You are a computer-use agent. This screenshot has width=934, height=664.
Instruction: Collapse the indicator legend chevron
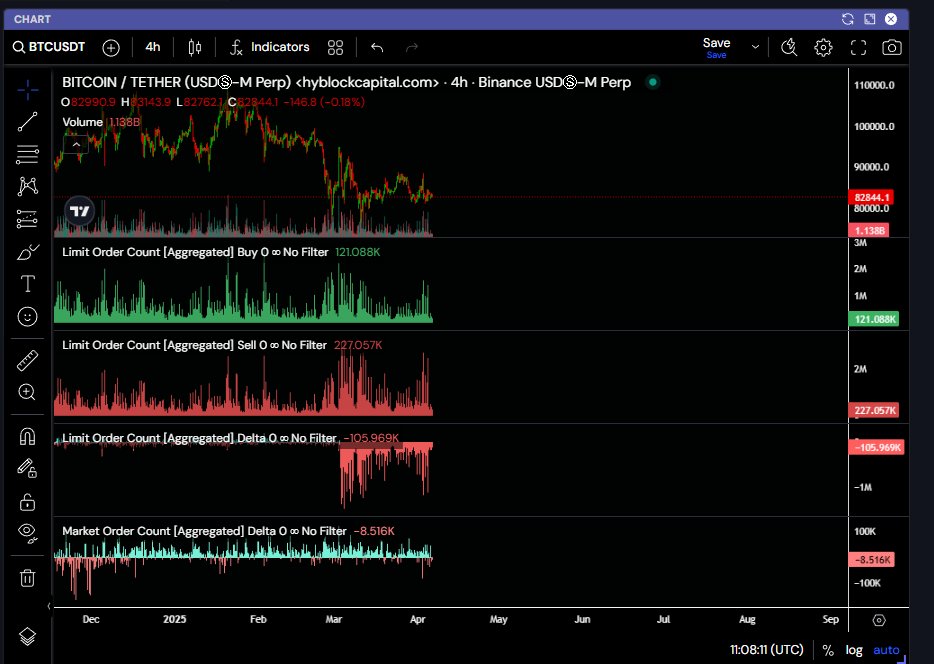pos(76,145)
